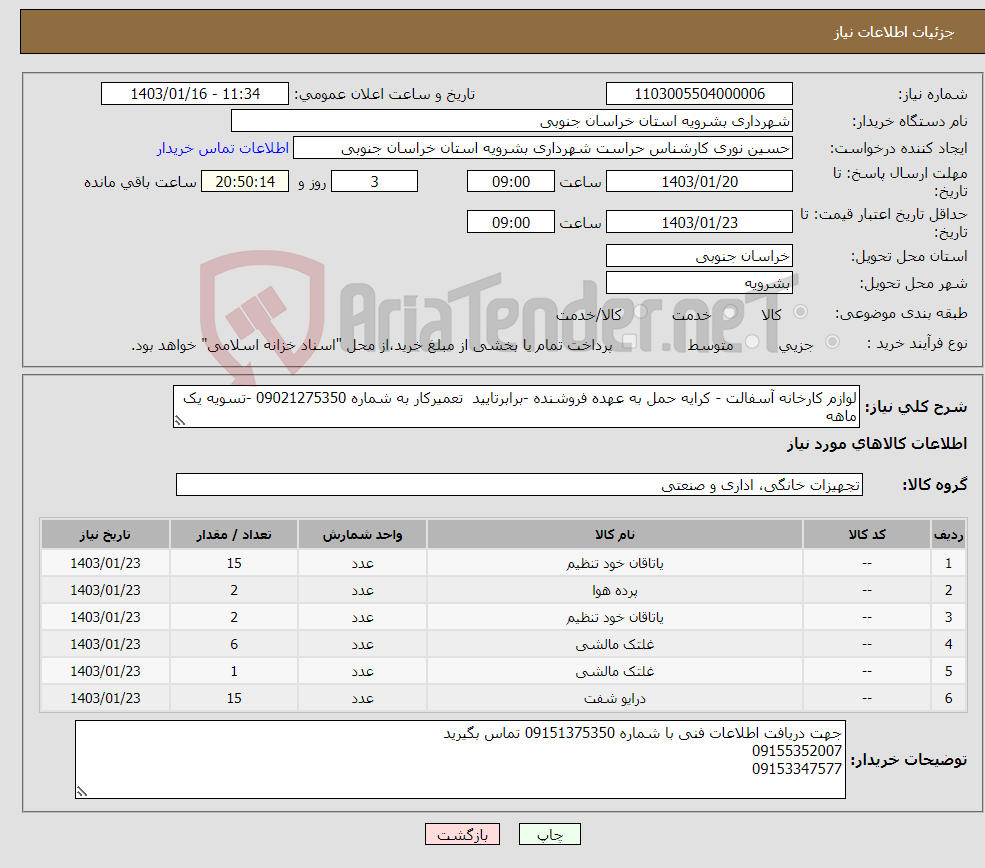Click the جزئیات اطلاعات نیاز header title

pyautogui.click(x=893, y=32)
